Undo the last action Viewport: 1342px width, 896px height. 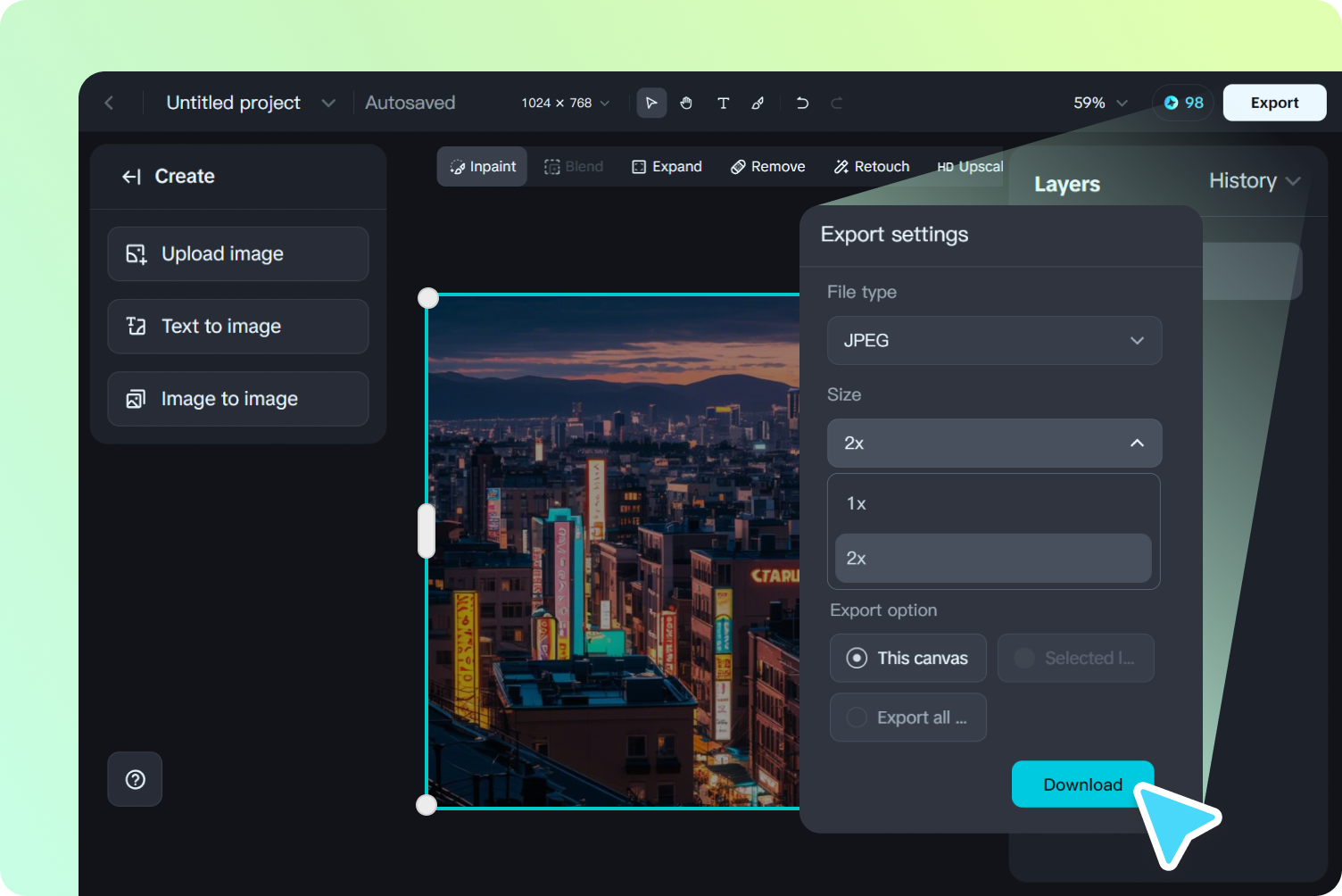tap(802, 103)
